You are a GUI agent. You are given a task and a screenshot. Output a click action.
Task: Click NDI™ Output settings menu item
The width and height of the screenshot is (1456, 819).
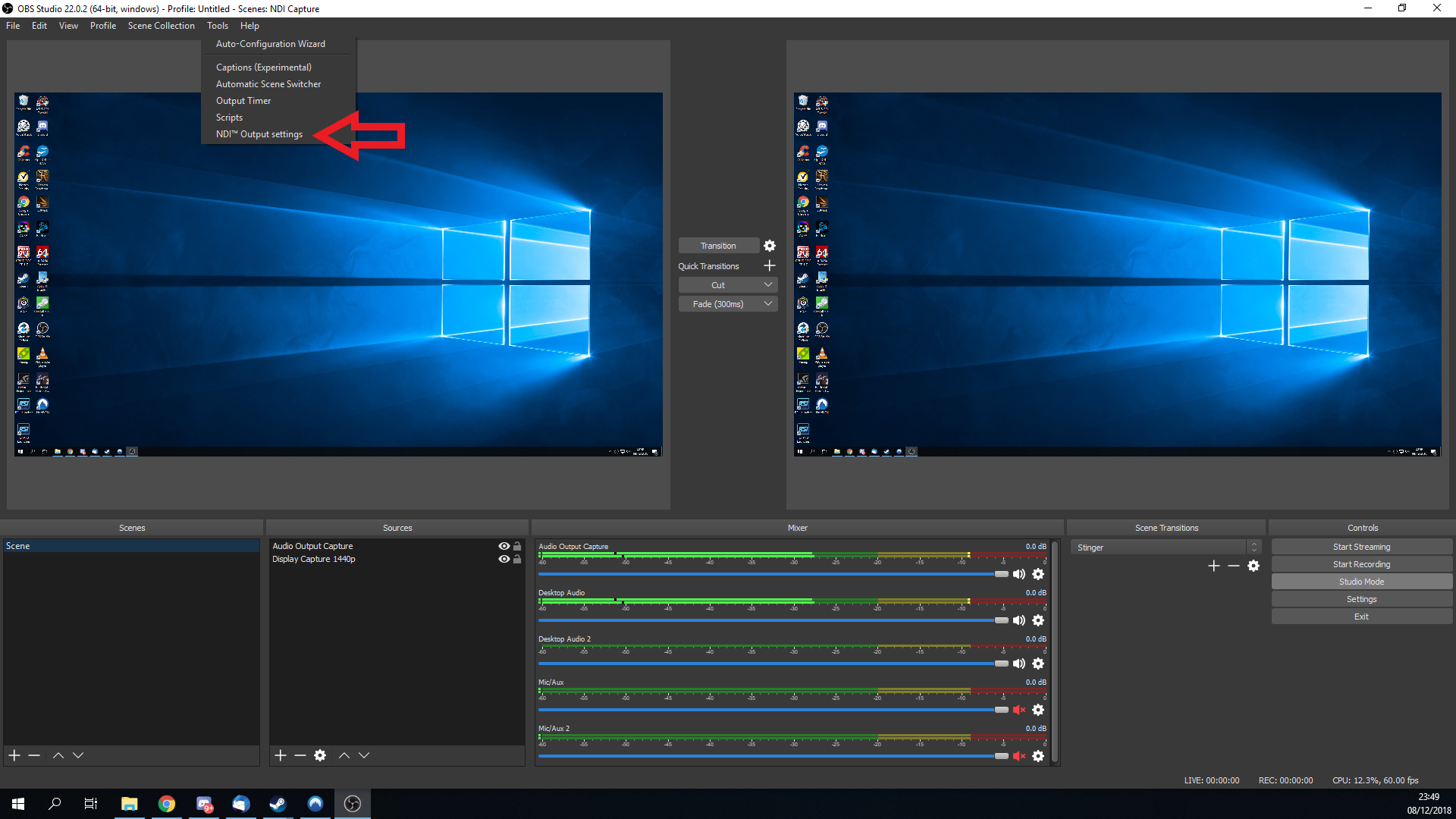coord(259,133)
